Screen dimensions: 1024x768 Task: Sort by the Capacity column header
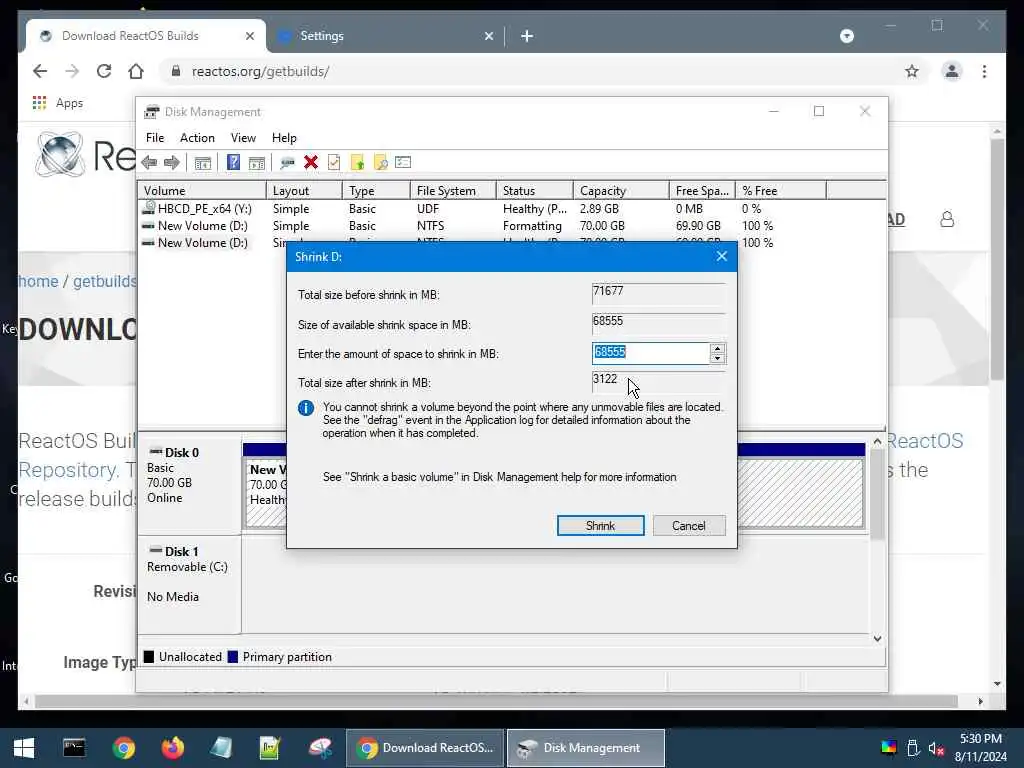click(621, 191)
